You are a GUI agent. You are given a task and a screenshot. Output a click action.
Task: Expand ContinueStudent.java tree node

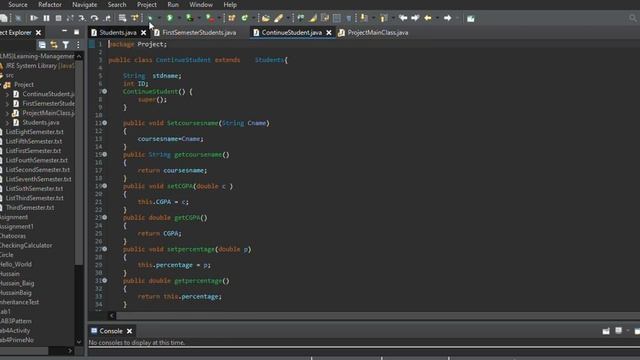(7, 94)
